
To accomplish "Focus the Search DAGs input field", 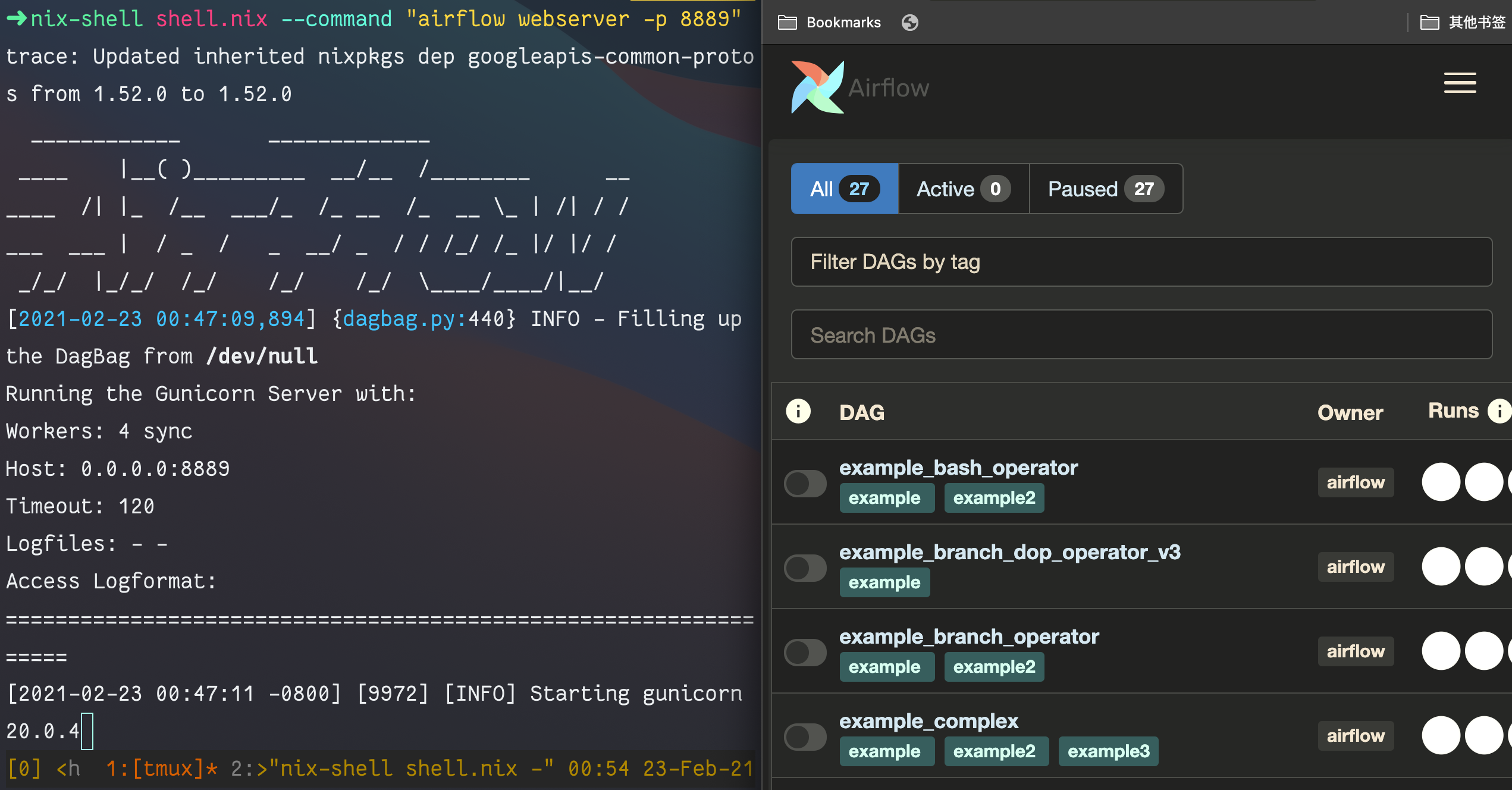I will [1141, 335].
